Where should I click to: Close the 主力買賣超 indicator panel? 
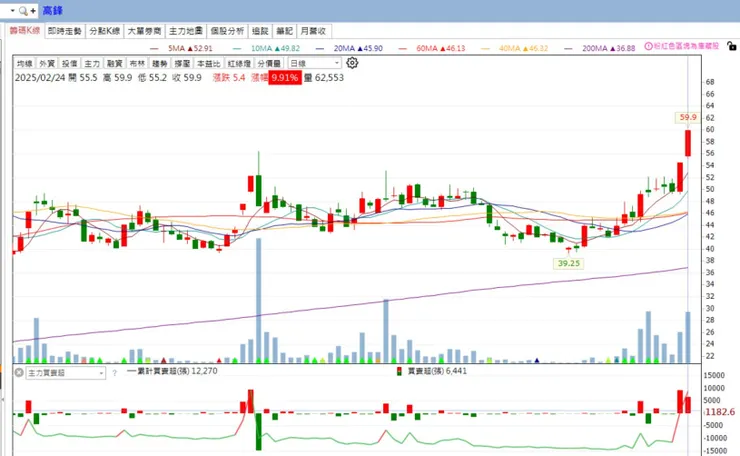19,372
